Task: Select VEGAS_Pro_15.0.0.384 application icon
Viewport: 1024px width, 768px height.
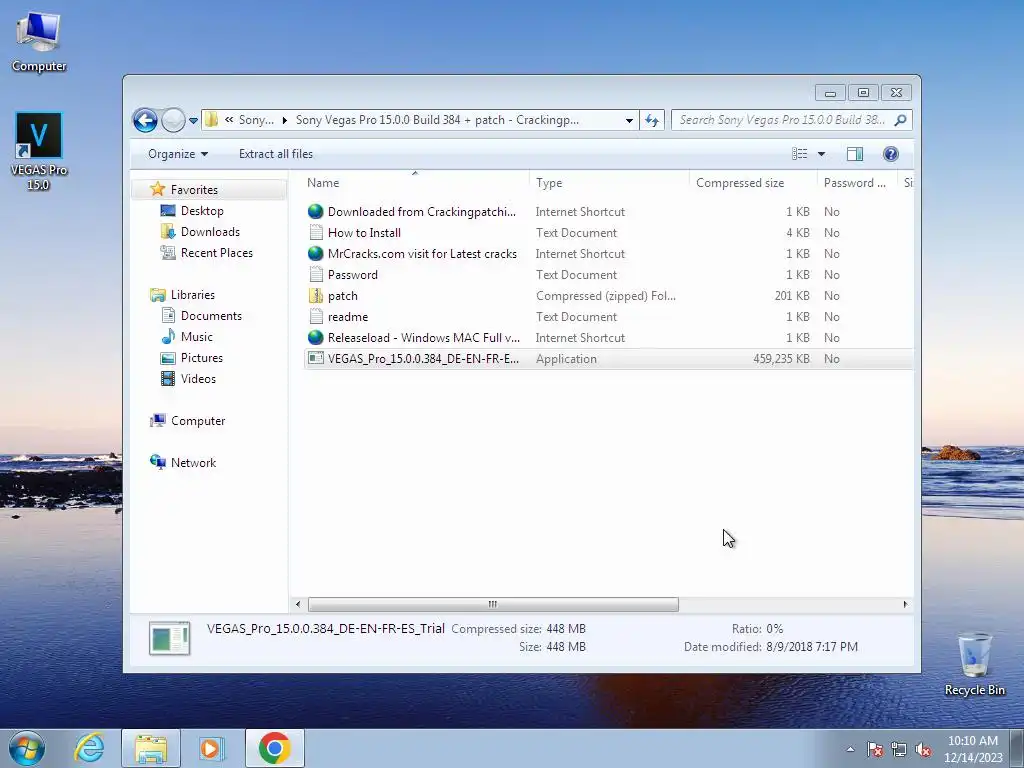Action: (x=316, y=359)
